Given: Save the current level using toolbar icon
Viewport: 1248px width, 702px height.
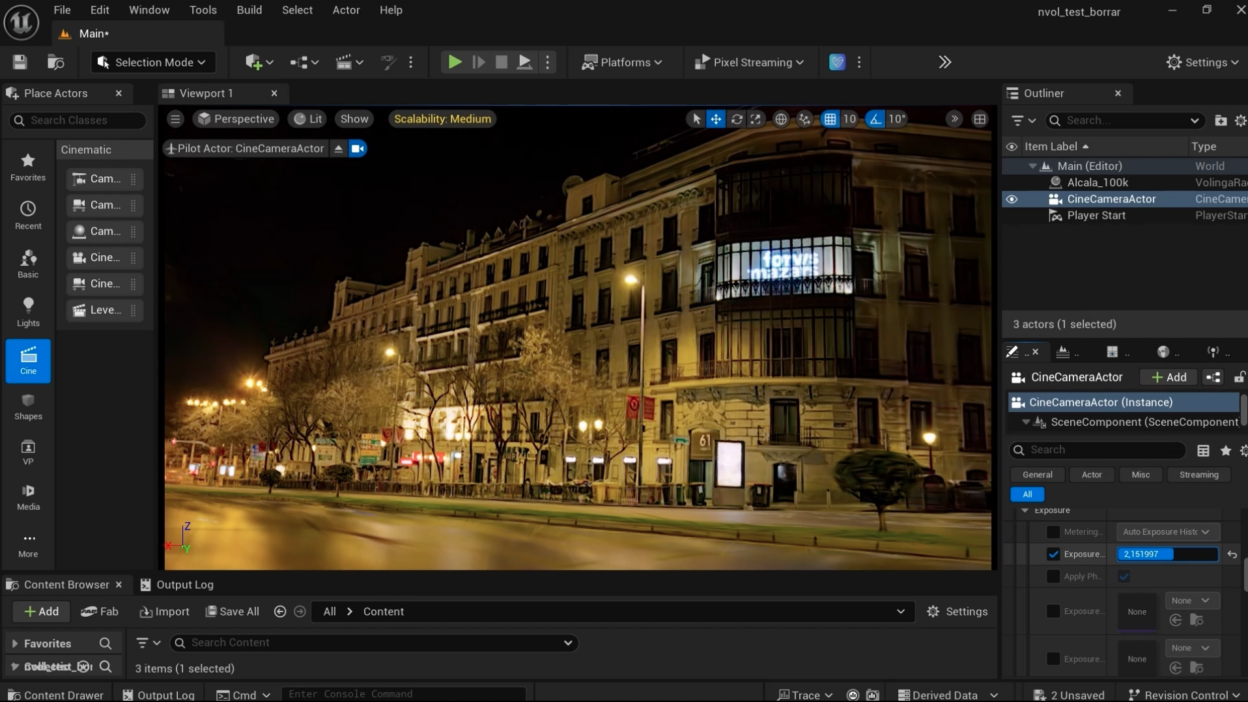Looking at the screenshot, I should tap(20, 62).
